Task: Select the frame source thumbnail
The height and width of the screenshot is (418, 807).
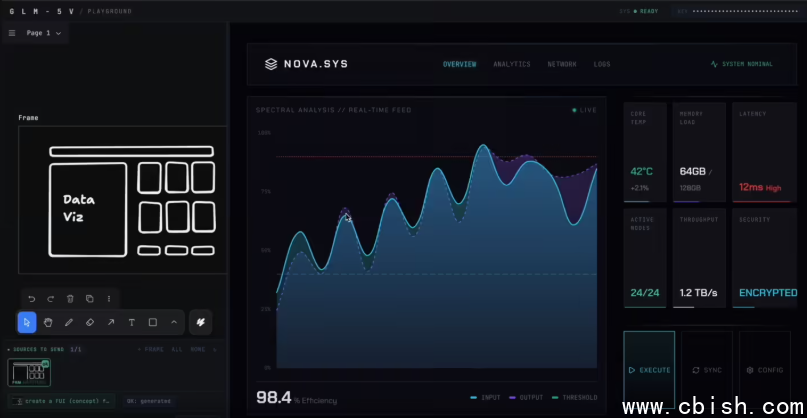Action: [29, 373]
